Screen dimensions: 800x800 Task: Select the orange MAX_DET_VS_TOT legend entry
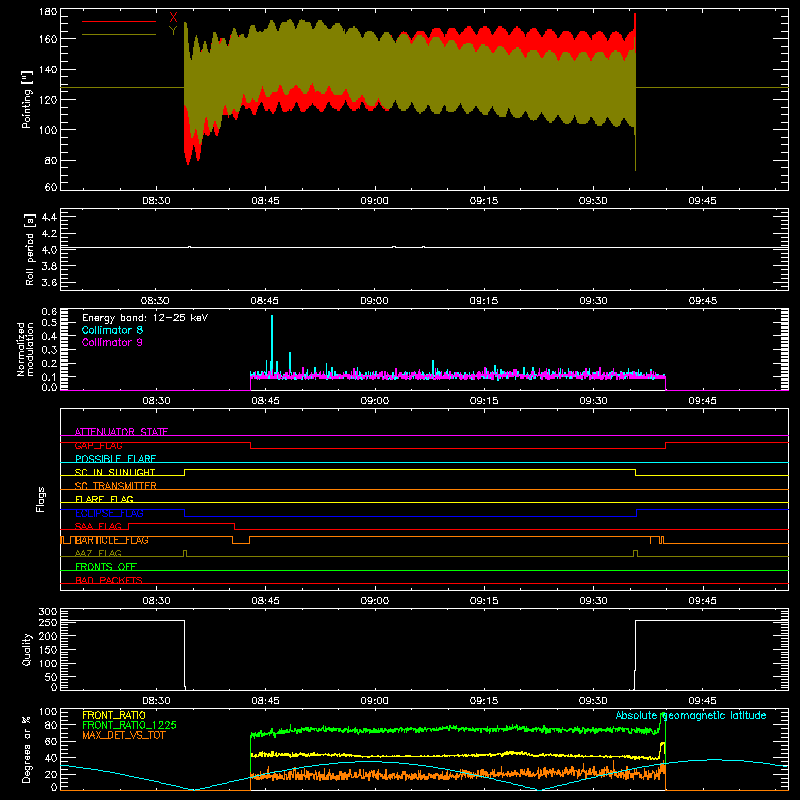124,735
